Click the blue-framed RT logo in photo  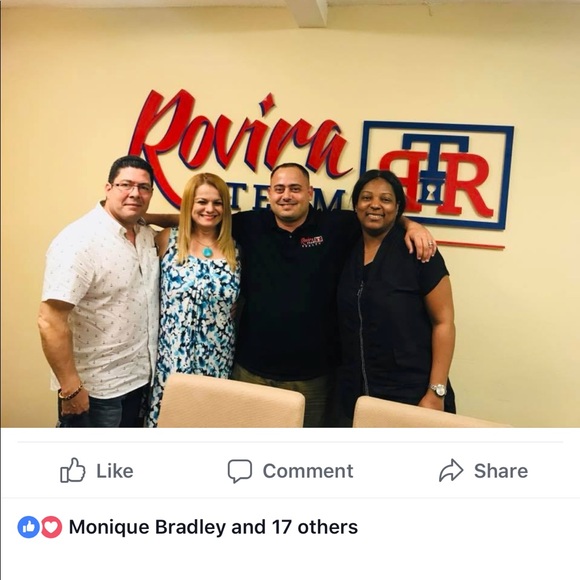(437, 175)
